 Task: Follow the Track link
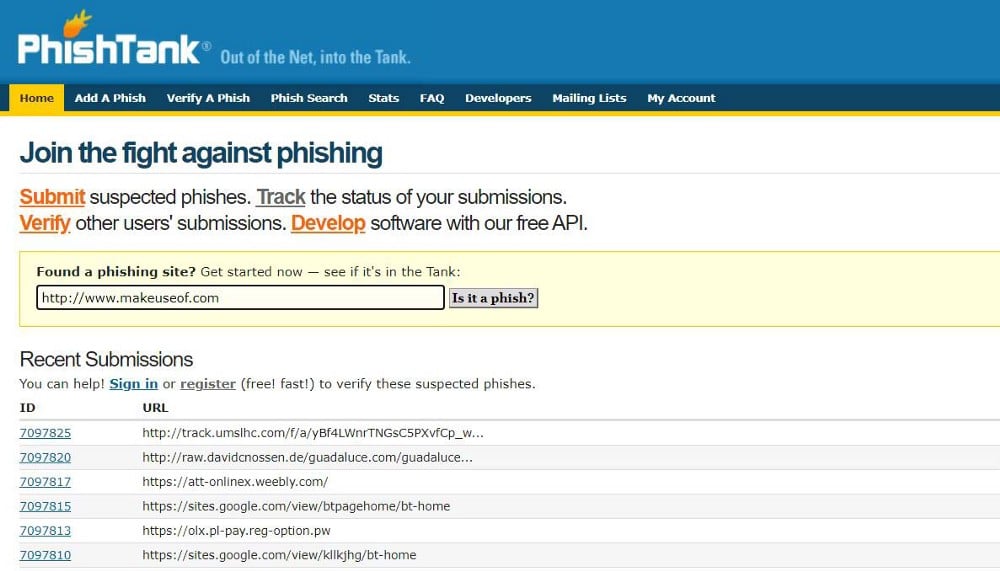[x=281, y=197]
